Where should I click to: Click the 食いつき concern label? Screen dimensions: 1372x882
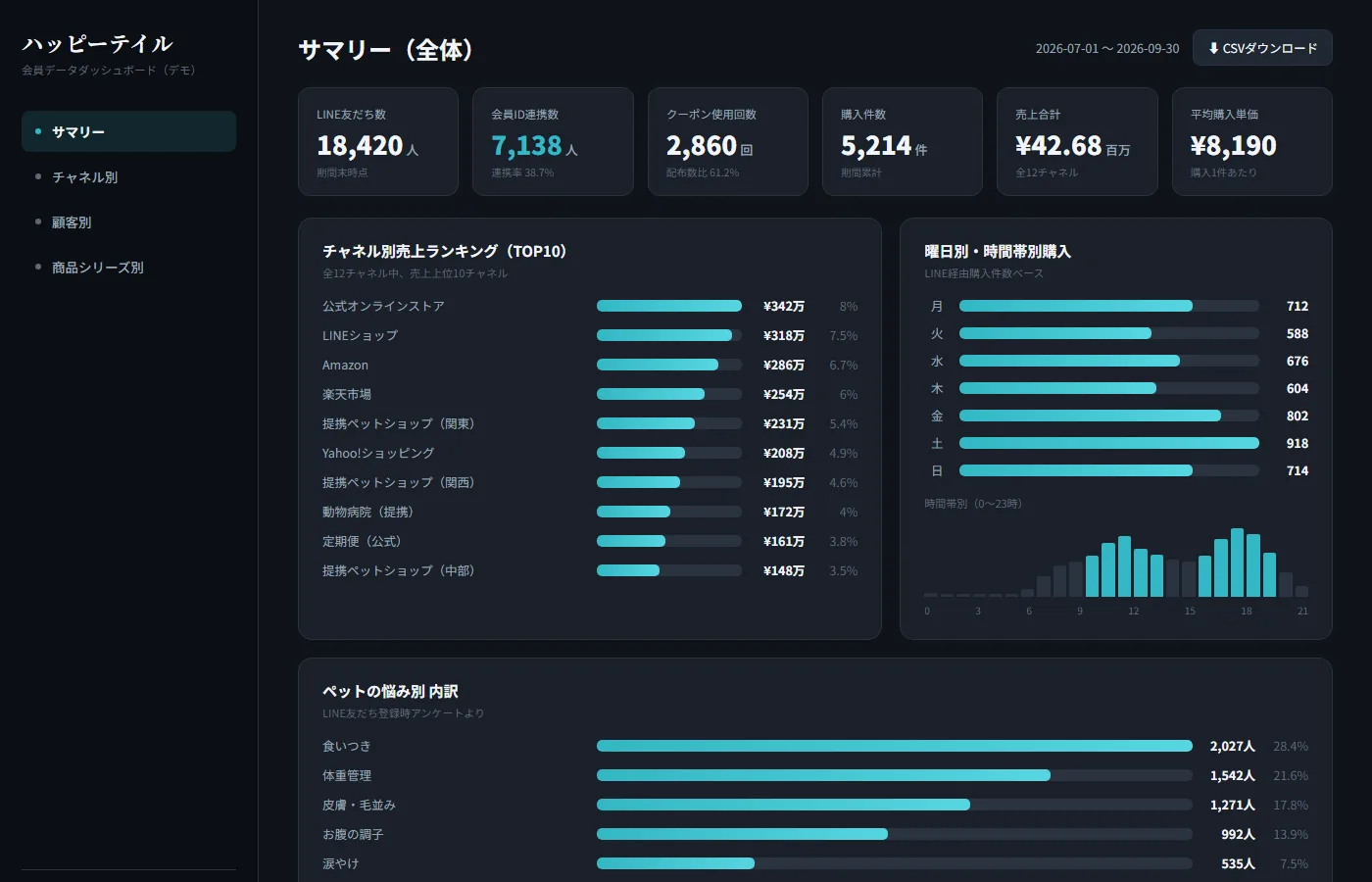(x=347, y=746)
